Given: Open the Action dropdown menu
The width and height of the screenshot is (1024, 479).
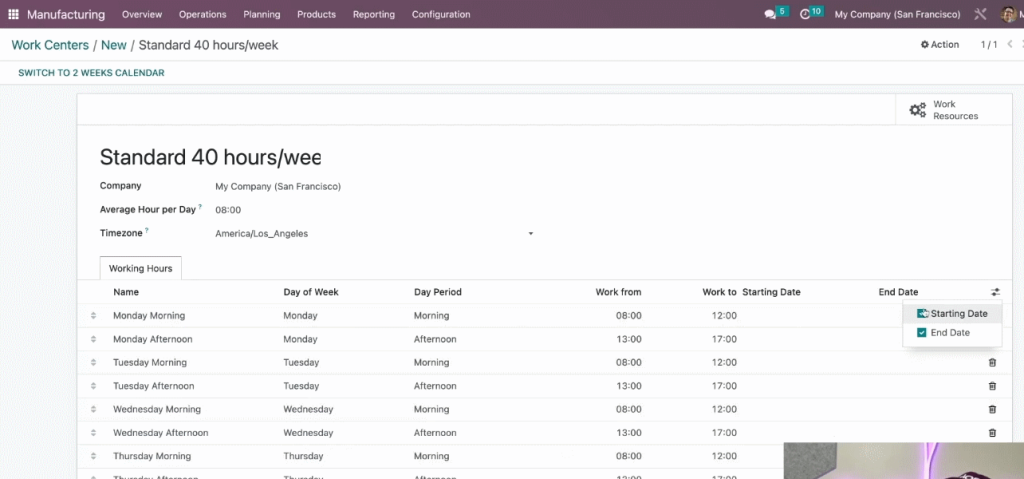Looking at the screenshot, I should (x=940, y=44).
